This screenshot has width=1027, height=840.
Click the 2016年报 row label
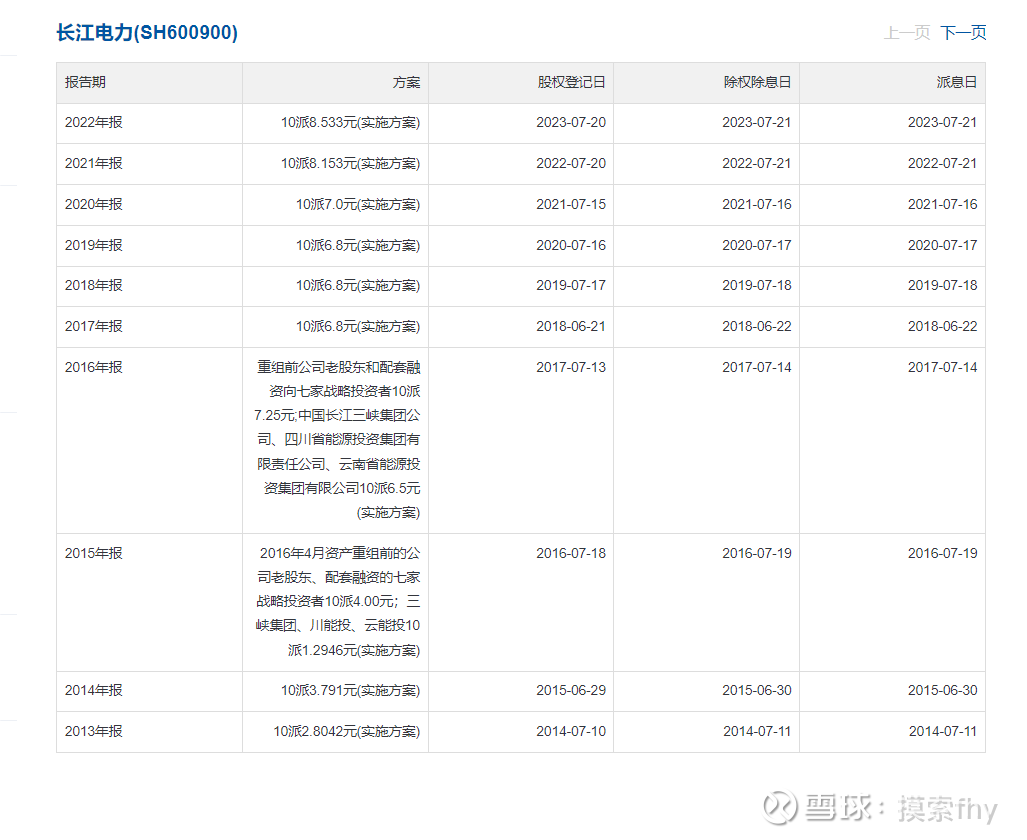(x=94, y=368)
